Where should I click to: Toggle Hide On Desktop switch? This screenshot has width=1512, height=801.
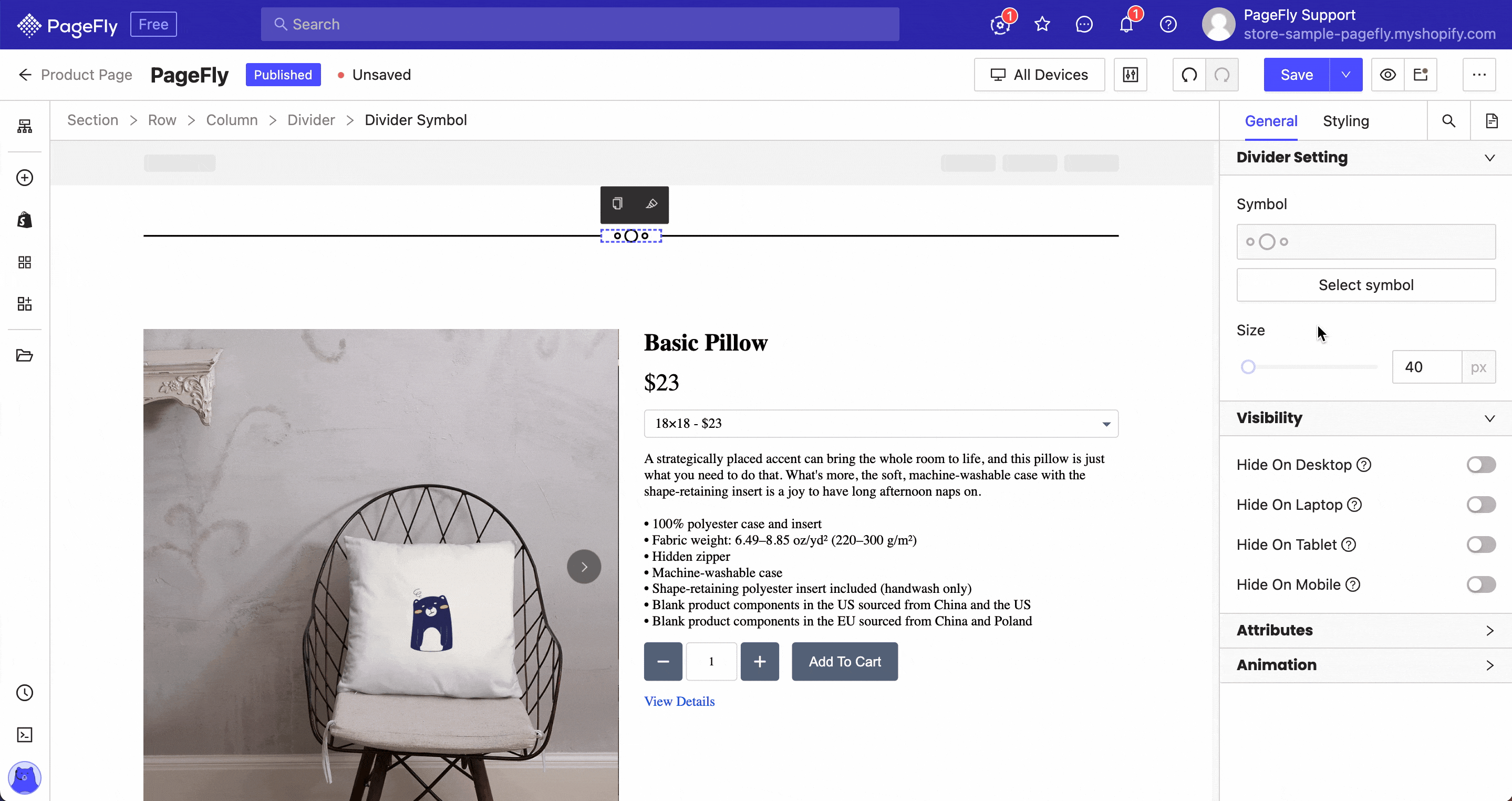(1481, 465)
